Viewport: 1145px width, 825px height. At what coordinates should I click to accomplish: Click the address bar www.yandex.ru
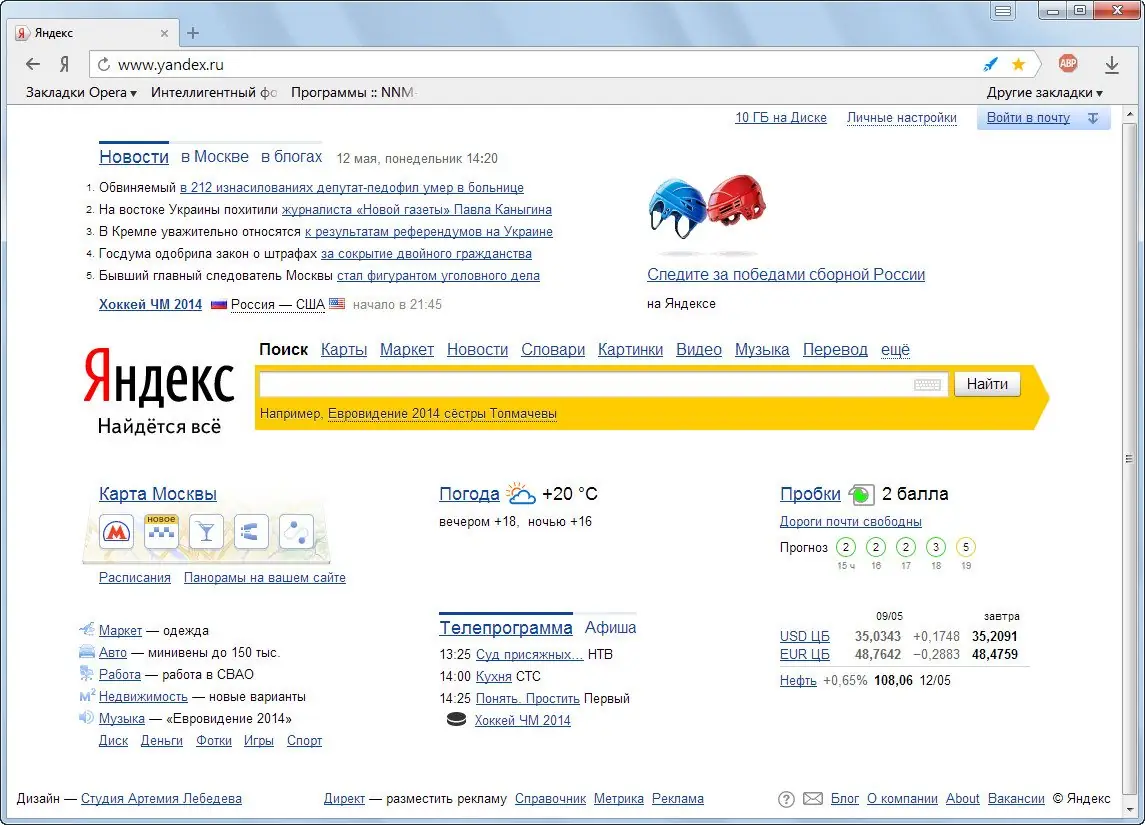coord(540,64)
